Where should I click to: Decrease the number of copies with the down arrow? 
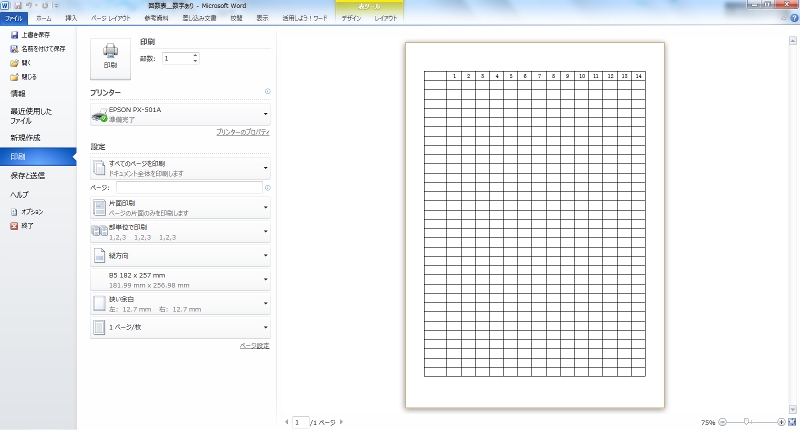click(195, 61)
